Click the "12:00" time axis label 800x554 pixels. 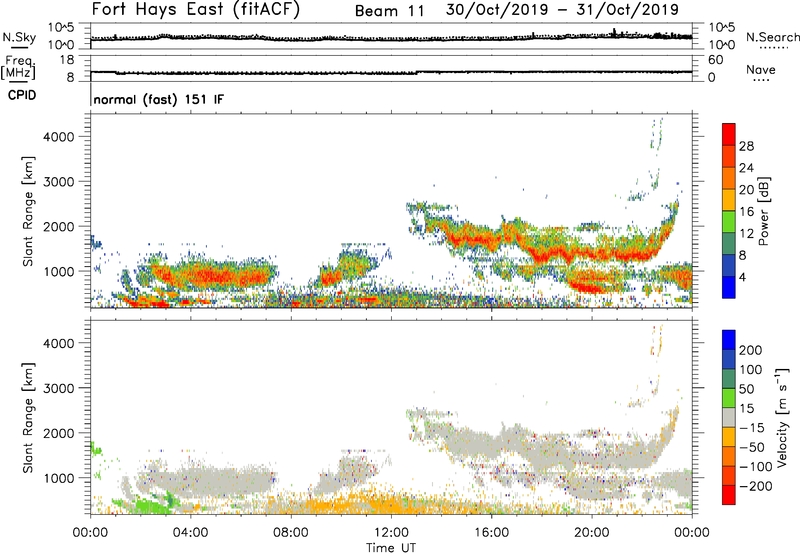[x=391, y=533]
